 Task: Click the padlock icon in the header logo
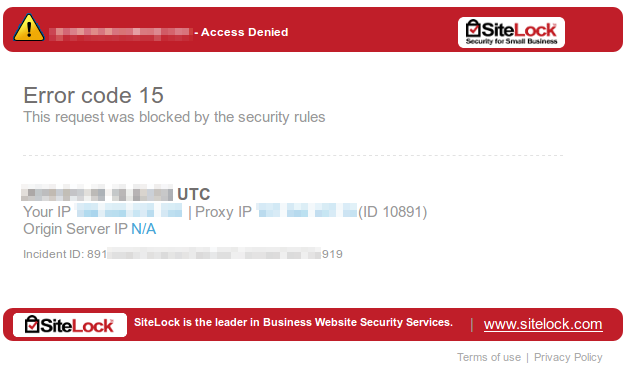coord(473,28)
